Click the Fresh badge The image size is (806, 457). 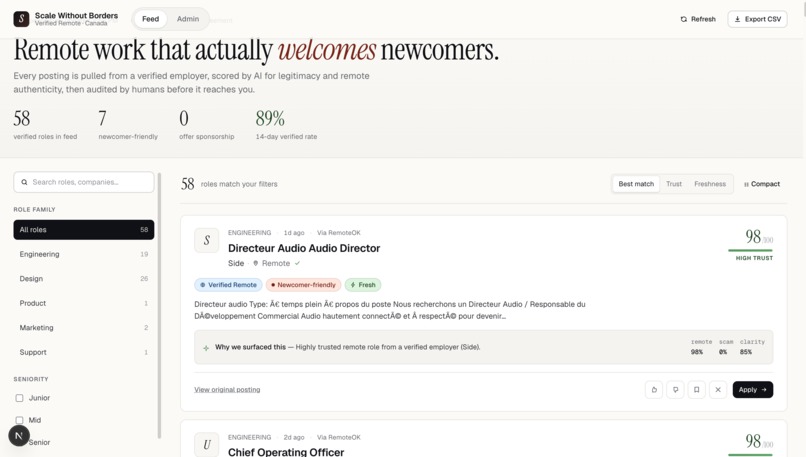pyautogui.click(x=363, y=285)
